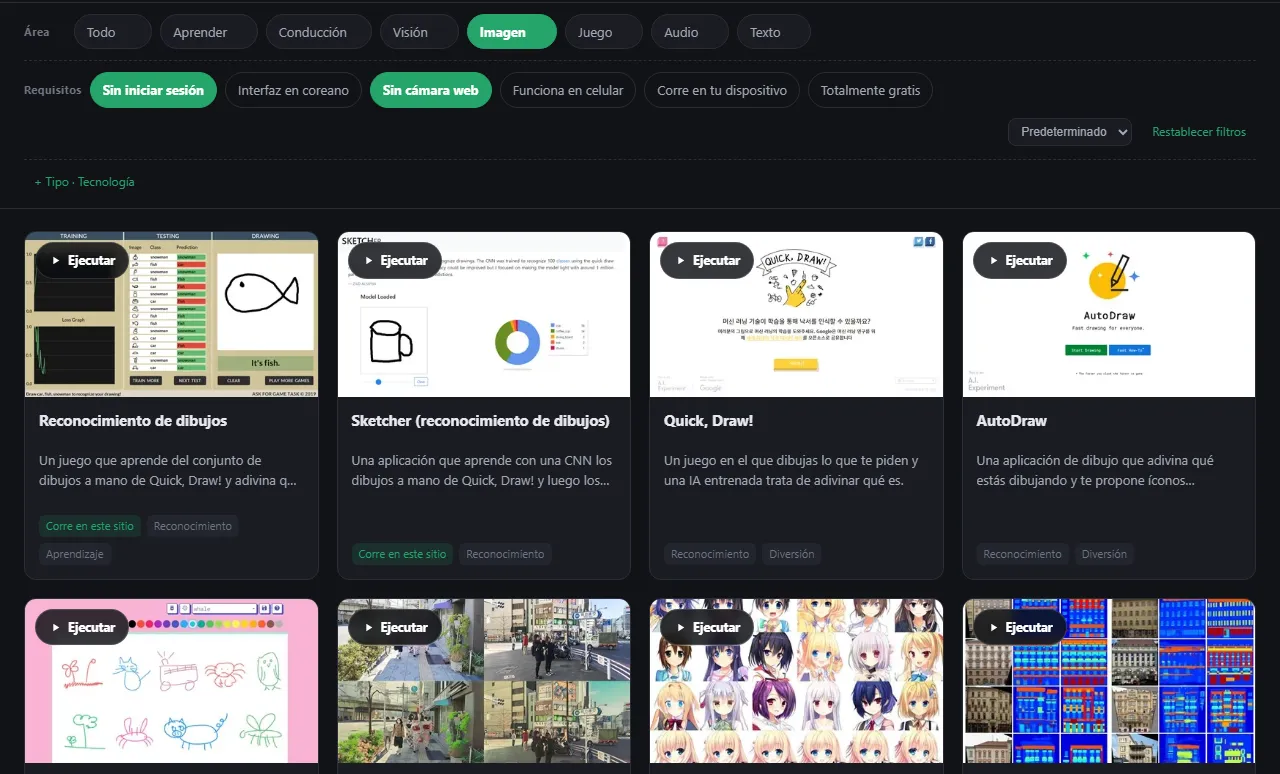Open the Predeterminado sort dropdown

point(1070,132)
